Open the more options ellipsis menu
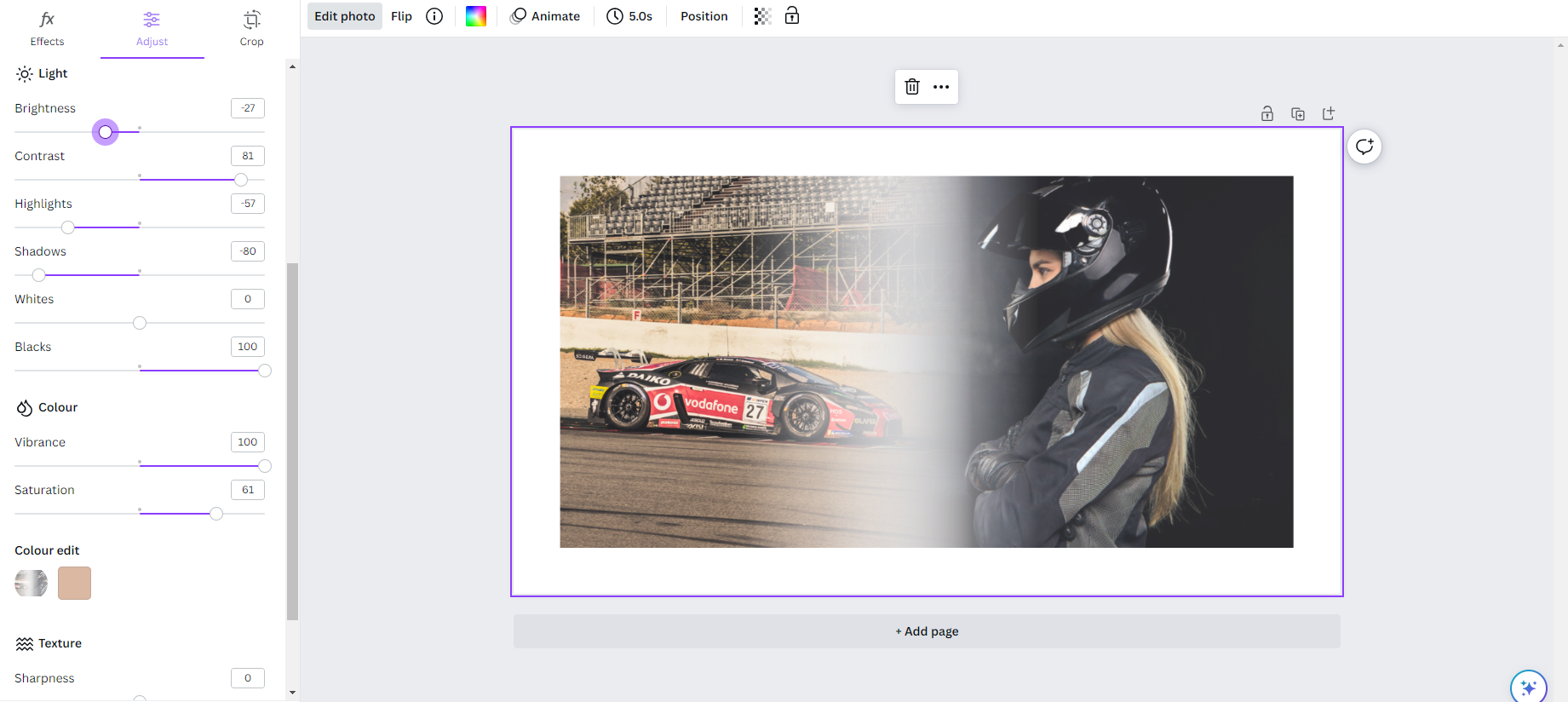This screenshot has height=702, width=1568. coord(941,87)
